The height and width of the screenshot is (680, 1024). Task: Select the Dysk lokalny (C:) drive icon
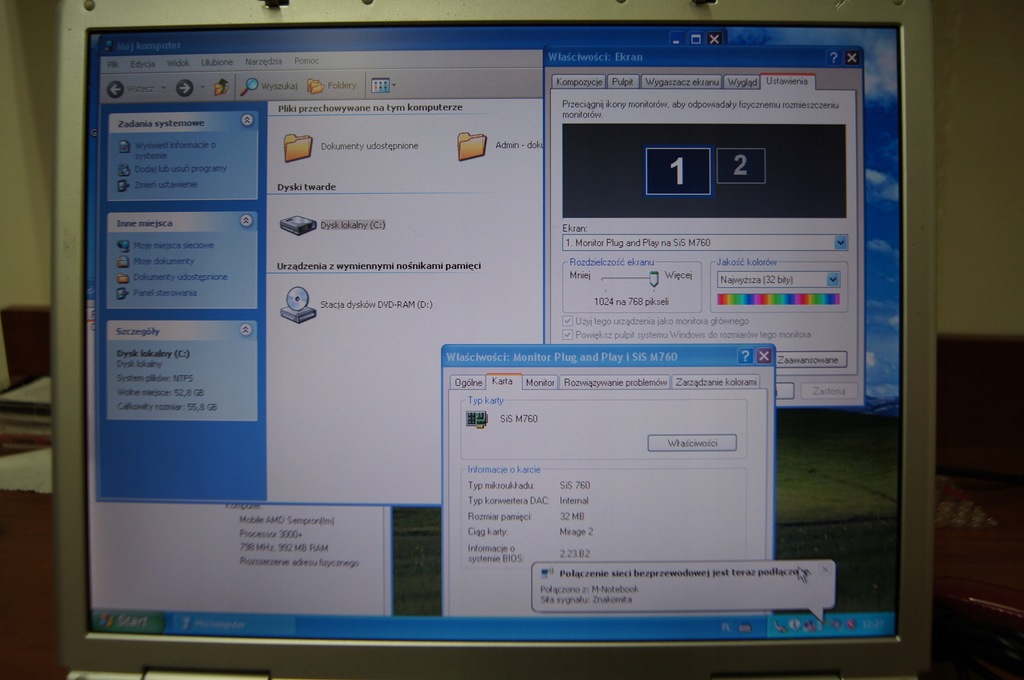[298, 225]
